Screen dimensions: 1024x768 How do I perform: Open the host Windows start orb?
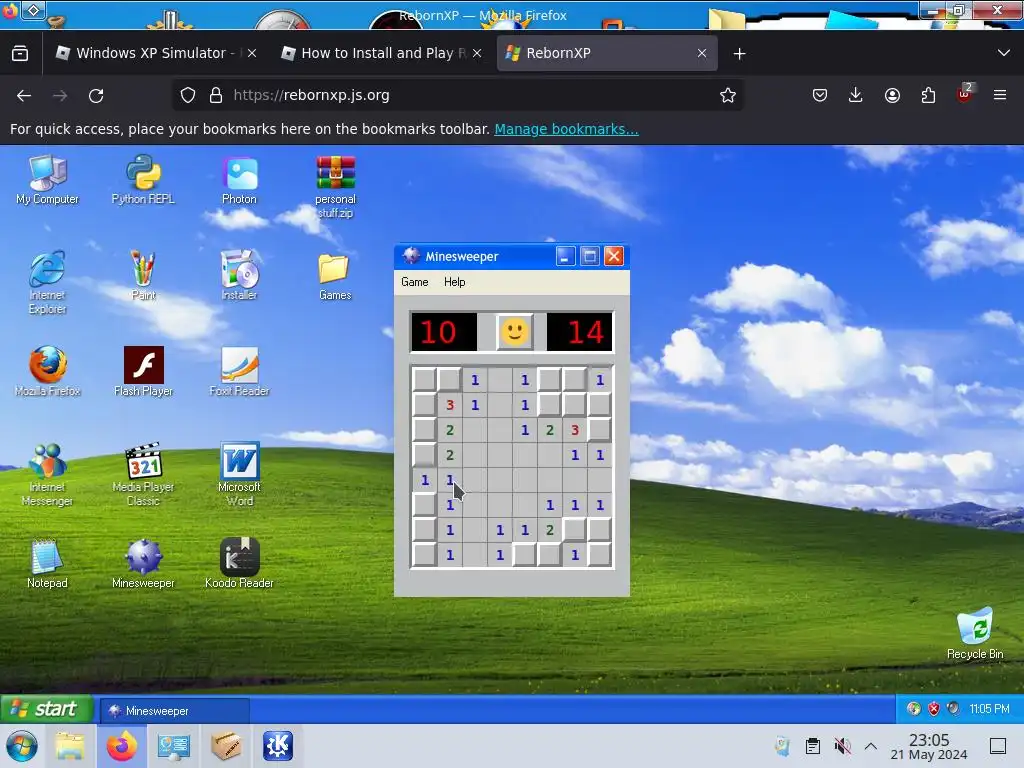[x=22, y=746]
